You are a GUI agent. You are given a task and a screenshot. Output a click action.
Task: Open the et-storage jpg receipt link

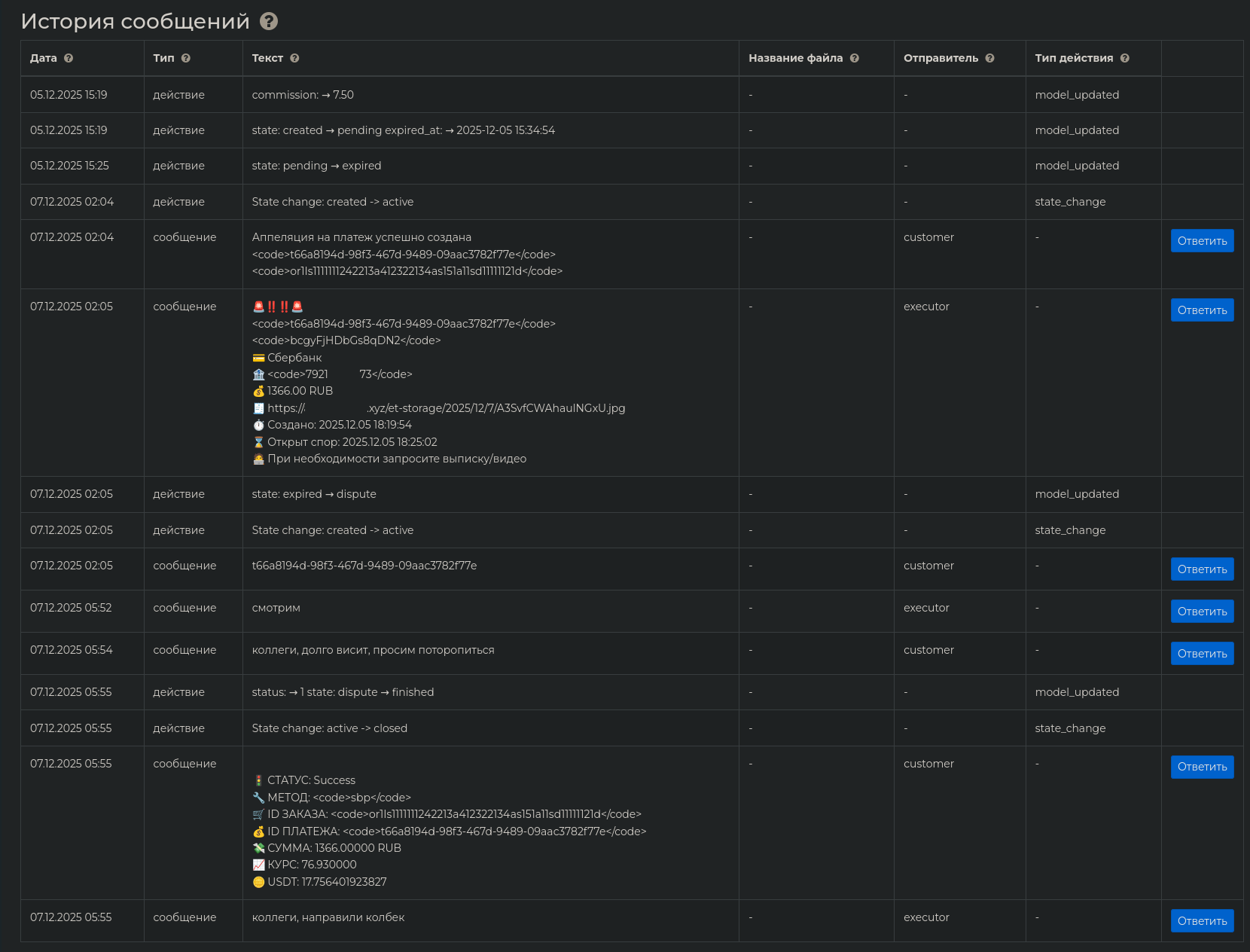447,408
